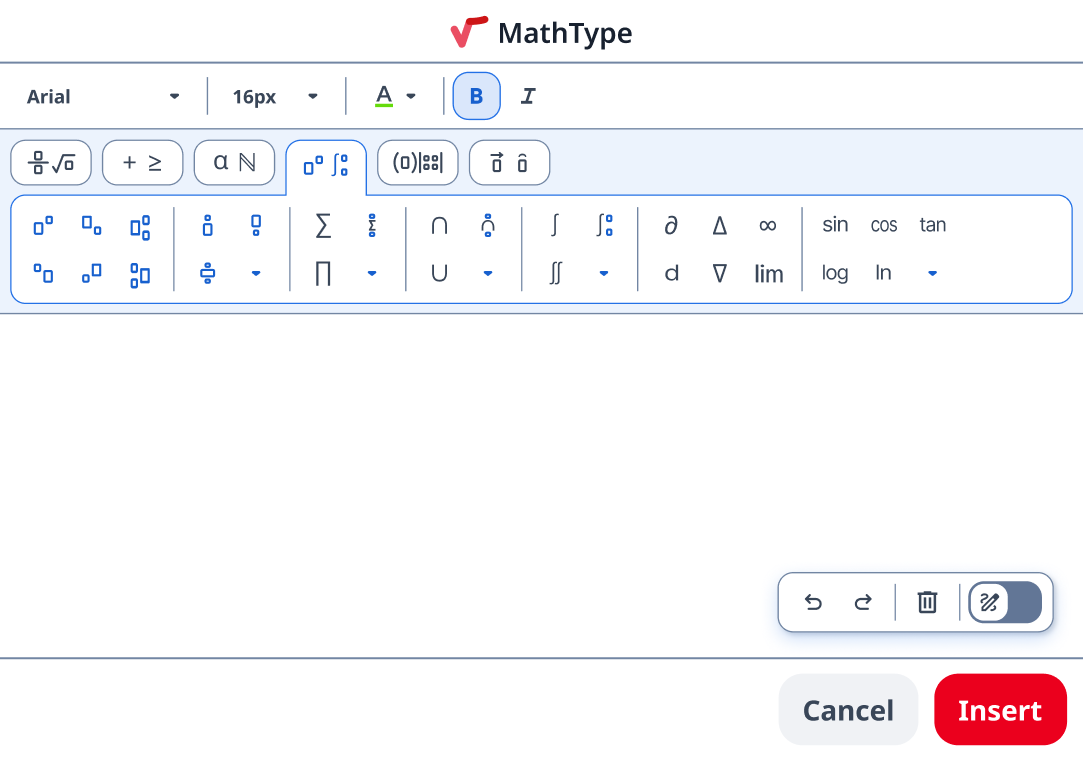
Task: Insert the integral symbol
Action: click(555, 226)
